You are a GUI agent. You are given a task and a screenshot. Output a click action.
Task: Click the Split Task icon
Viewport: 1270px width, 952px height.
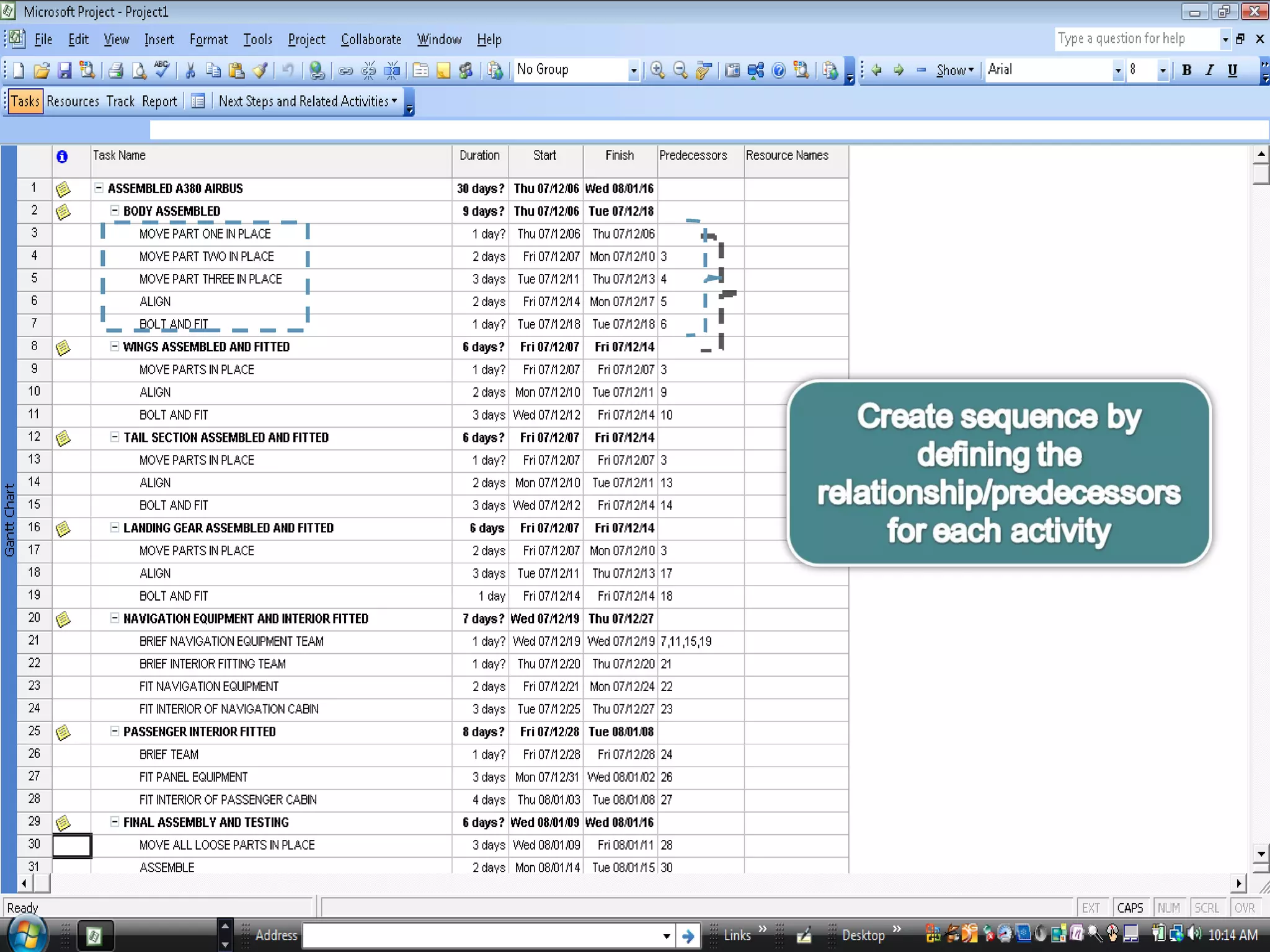392,71
